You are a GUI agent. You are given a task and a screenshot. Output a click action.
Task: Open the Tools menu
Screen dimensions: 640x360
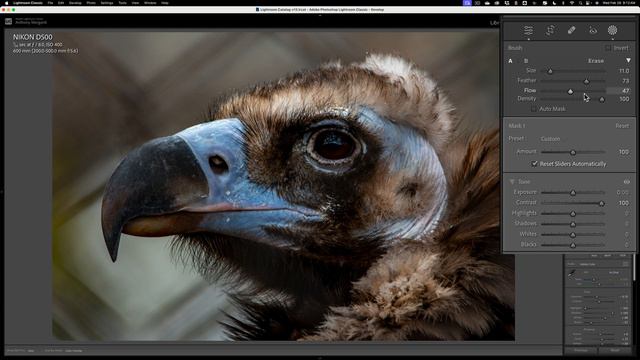(x=122, y=3)
